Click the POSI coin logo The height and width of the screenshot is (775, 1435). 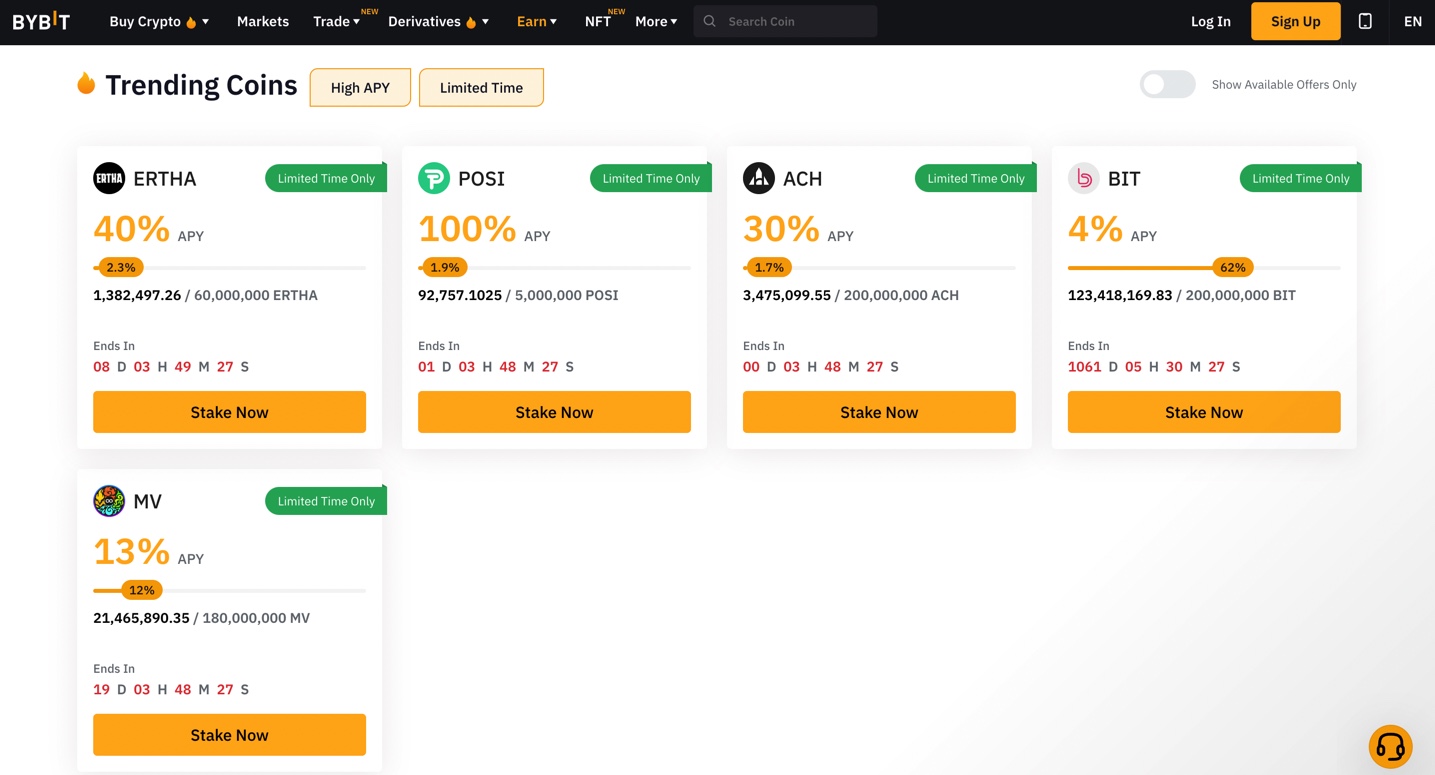[x=434, y=178]
